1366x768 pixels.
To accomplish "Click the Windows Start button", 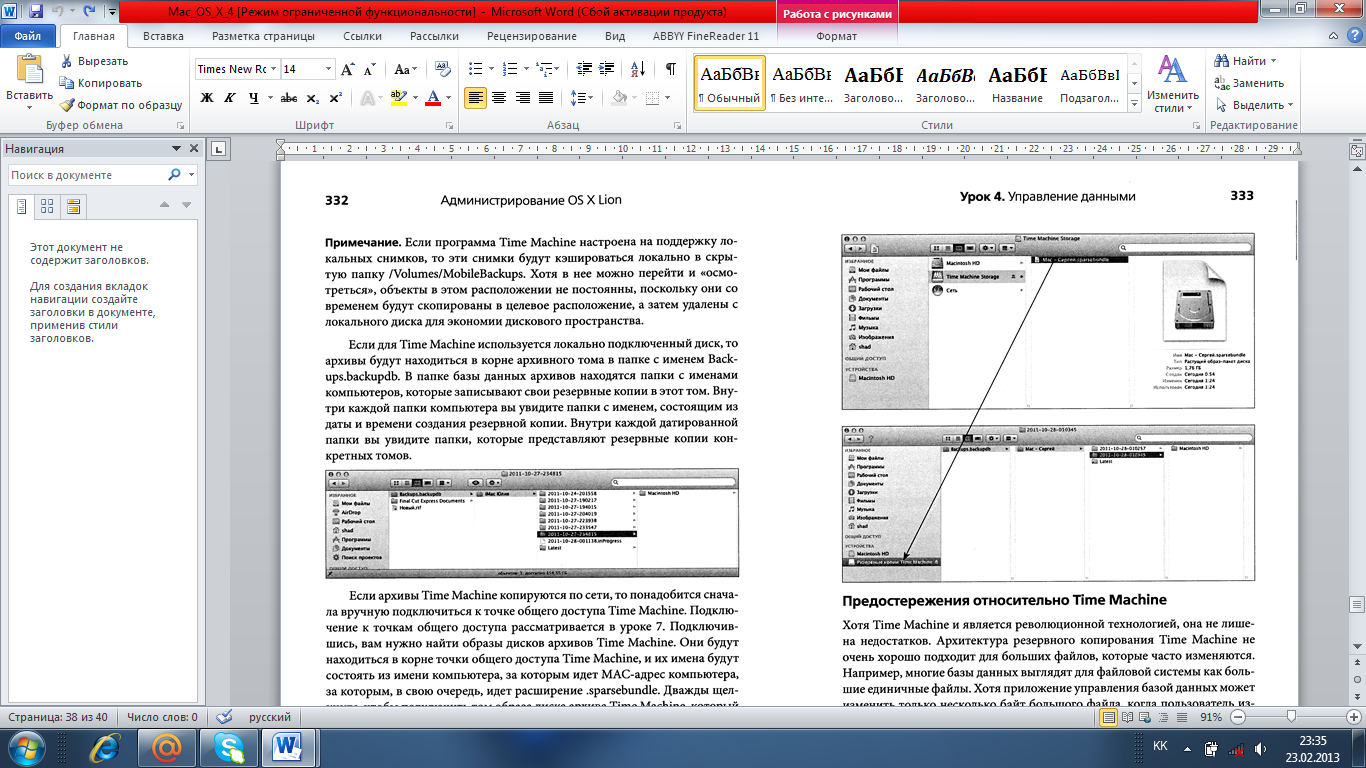I will click(x=27, y=747).
